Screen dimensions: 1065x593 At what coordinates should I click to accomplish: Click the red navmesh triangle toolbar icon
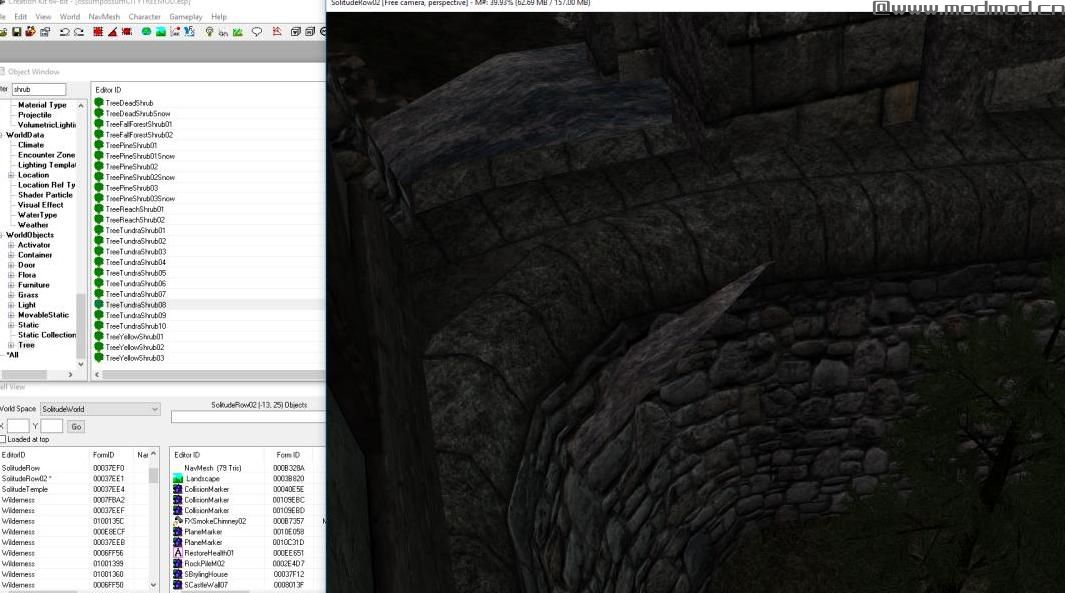tap(277, 32)
